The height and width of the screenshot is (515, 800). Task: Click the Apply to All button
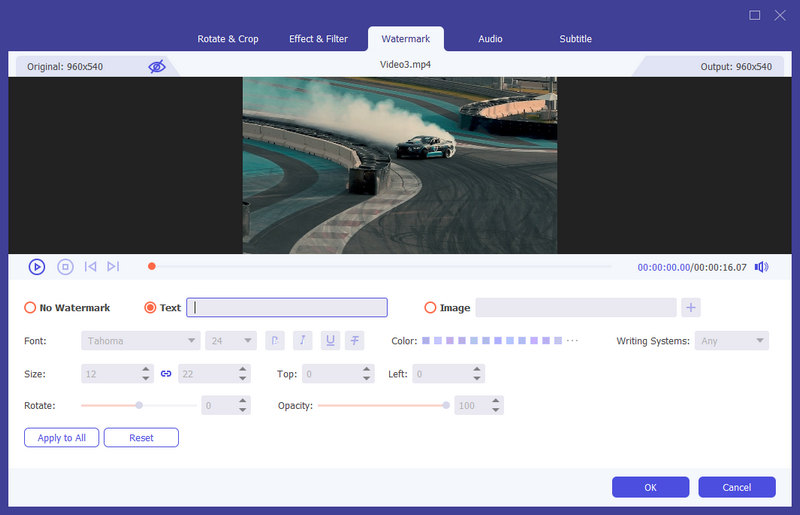click(x=61, y=438)
